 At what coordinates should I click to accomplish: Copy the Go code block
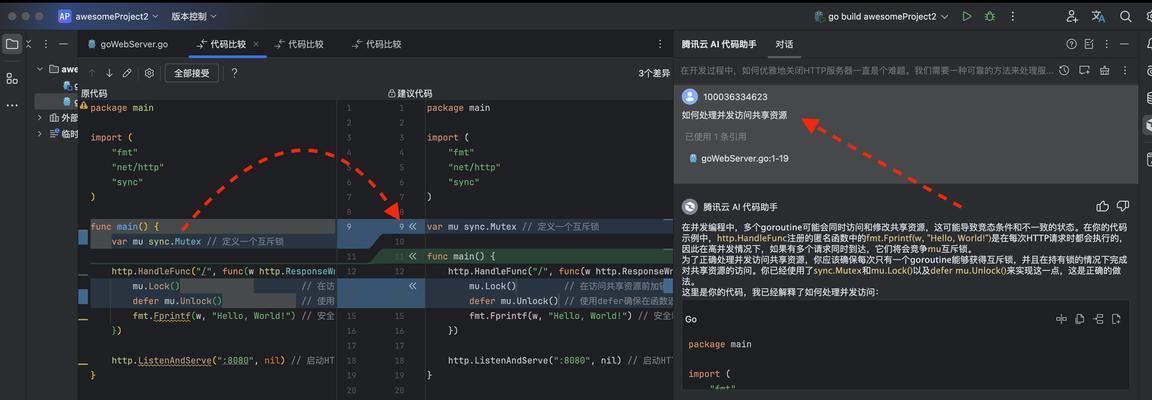pos(1079,319)
